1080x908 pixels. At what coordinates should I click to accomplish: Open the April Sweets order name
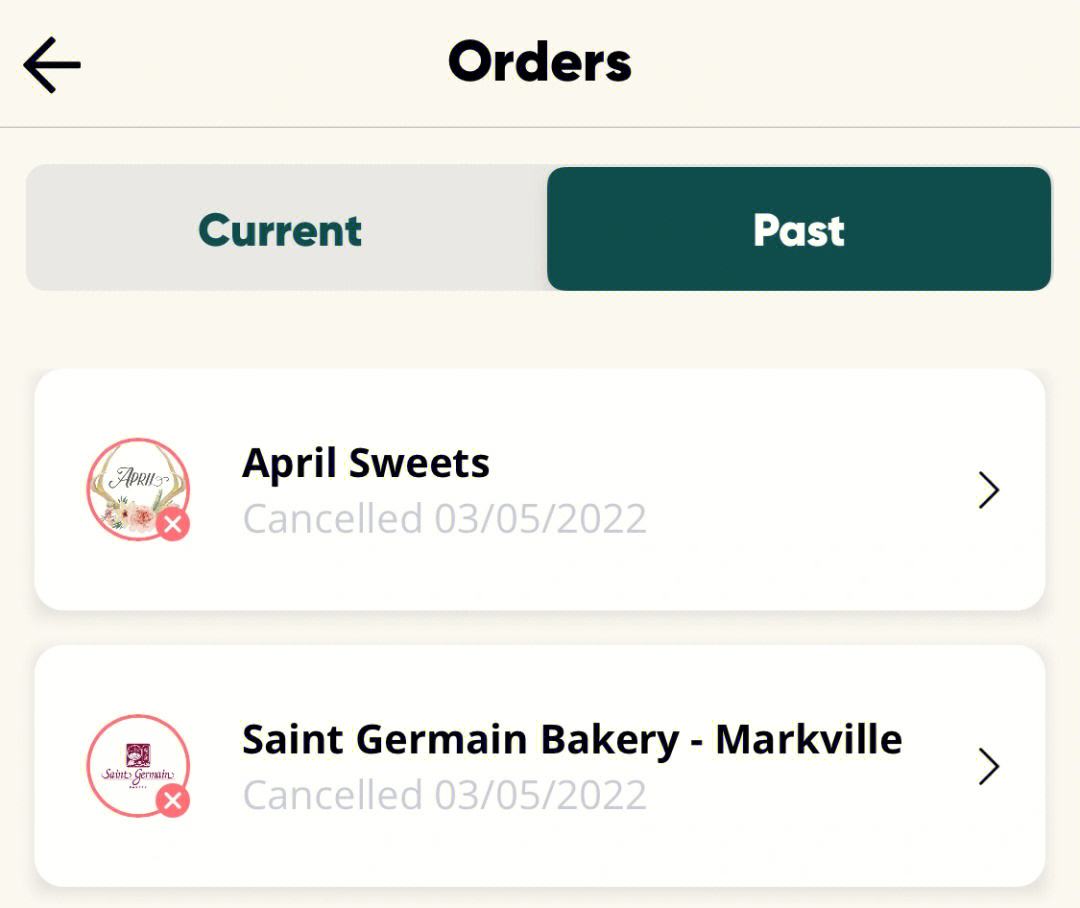point(366,463)
